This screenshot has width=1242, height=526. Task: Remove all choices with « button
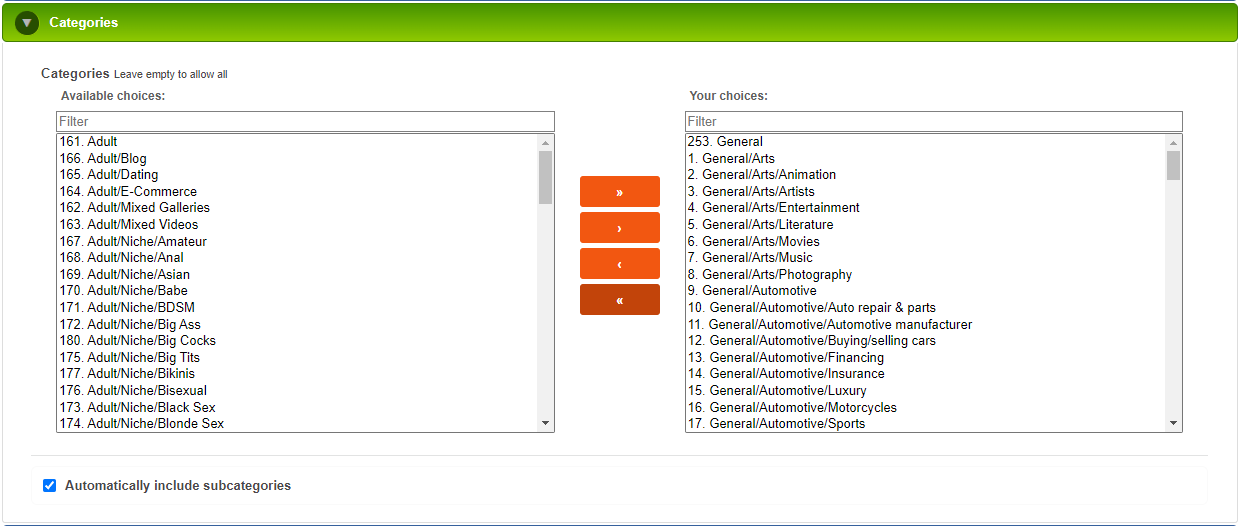pos(620,300)
